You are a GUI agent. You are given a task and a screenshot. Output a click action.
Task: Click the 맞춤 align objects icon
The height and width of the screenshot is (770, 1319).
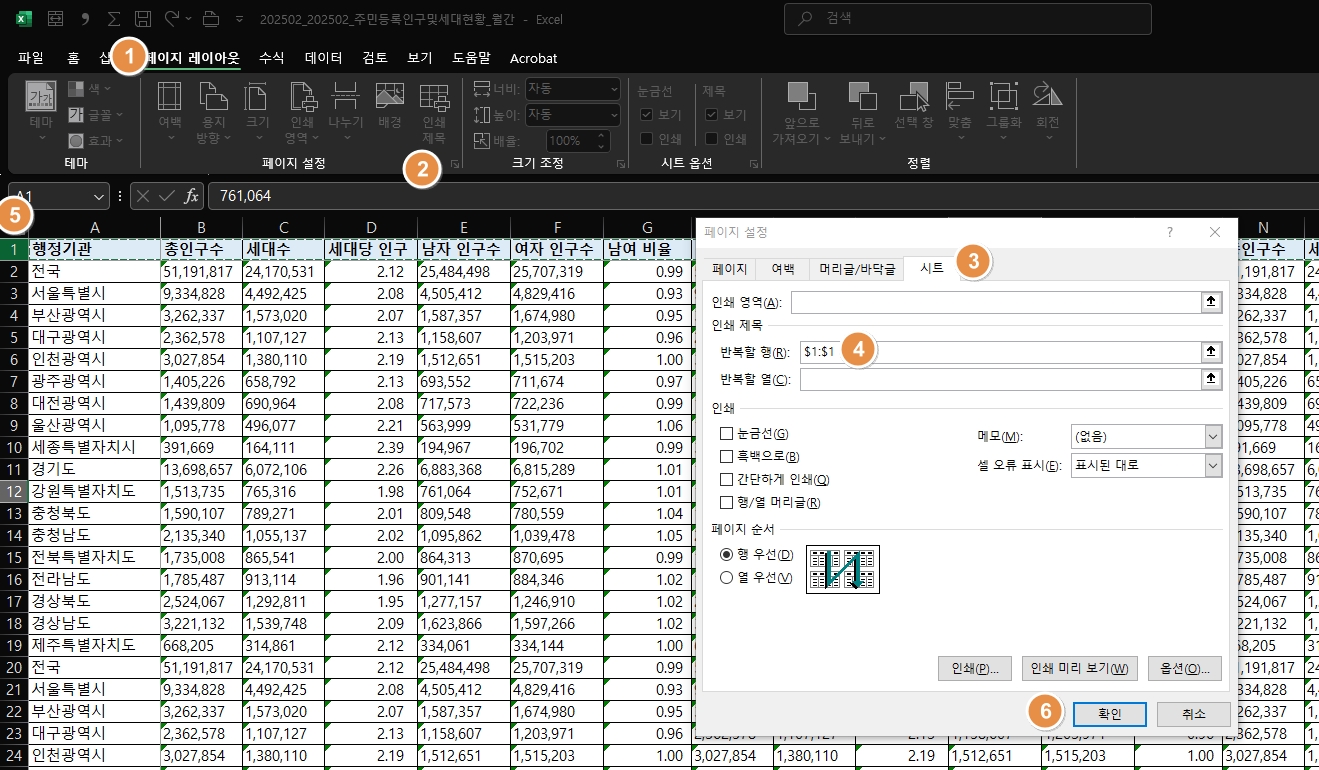(x=960, y=95)
